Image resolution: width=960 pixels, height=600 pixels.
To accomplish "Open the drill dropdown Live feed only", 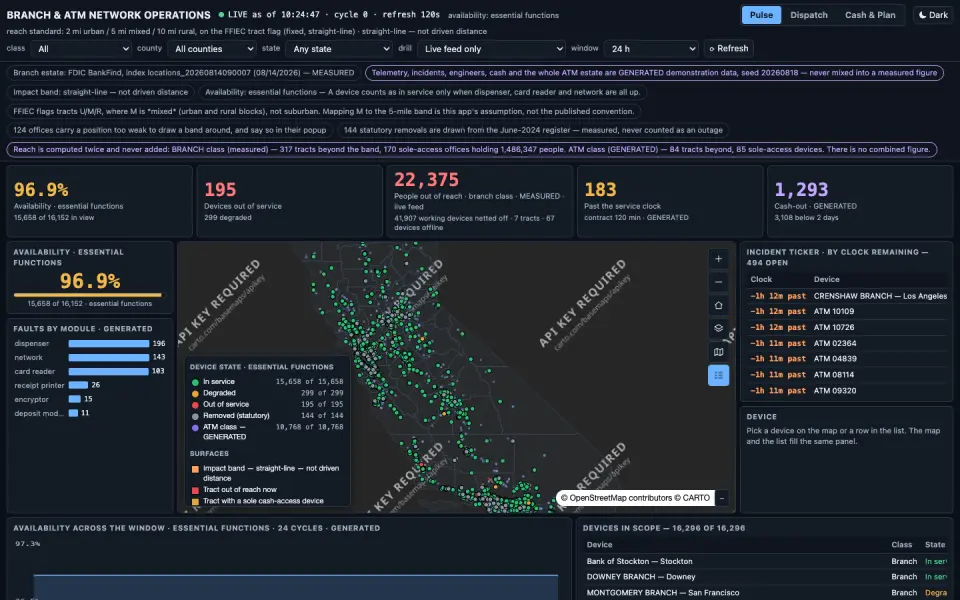I will tap(491, 48).
